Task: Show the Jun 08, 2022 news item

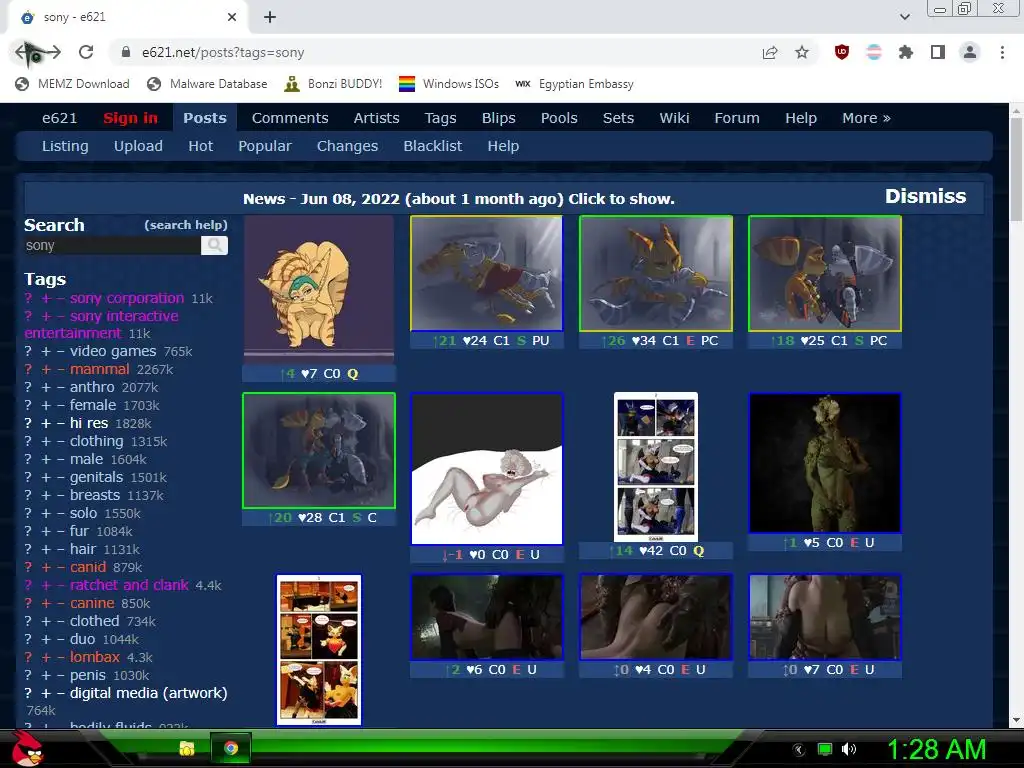Action: pos(458,199)
